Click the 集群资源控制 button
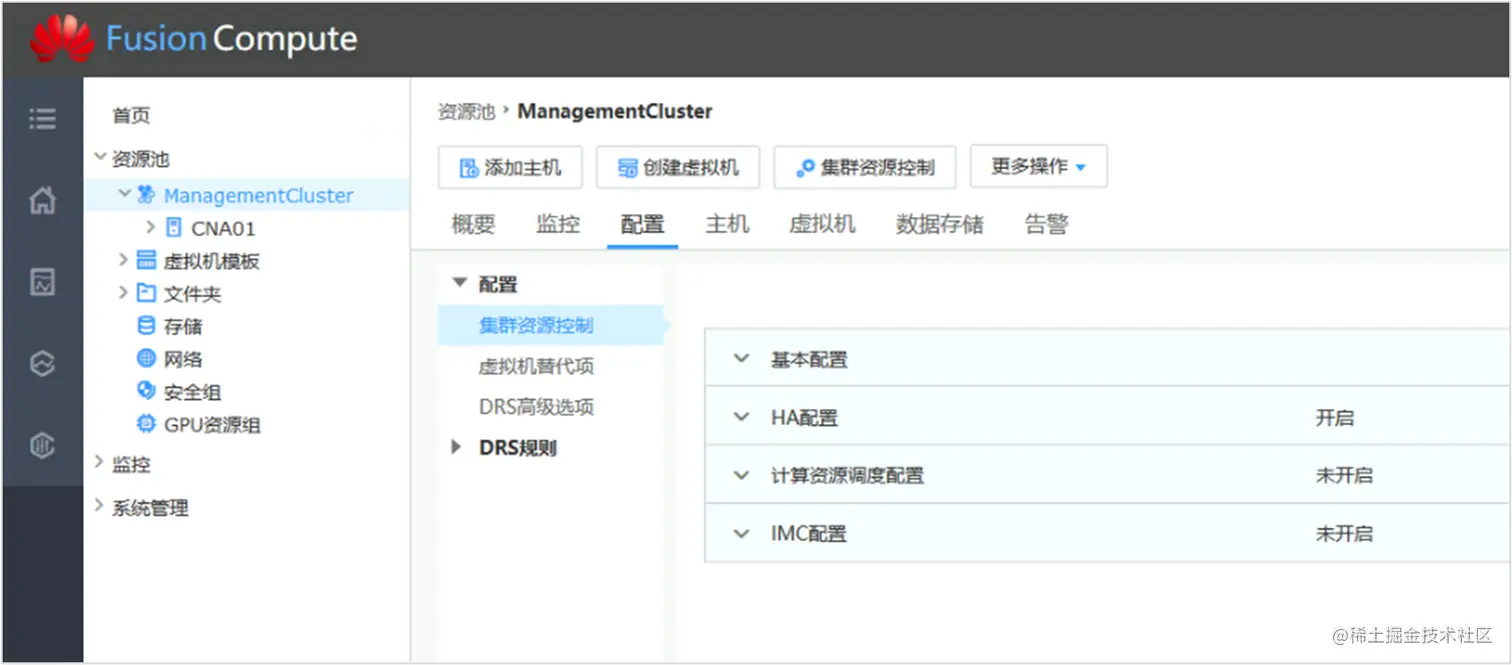The height and width of the screenshot is (665, 1512). [864, 166]
